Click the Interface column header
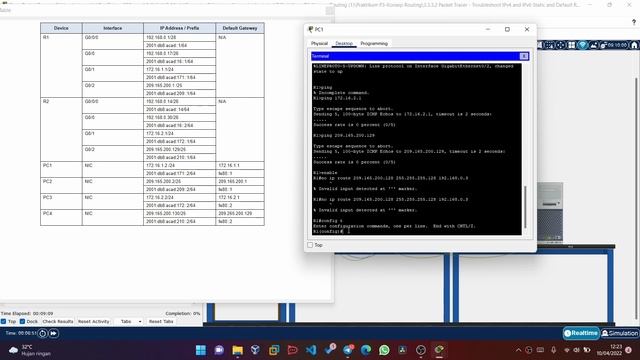 pyautogui.click(x=113, y=28)
